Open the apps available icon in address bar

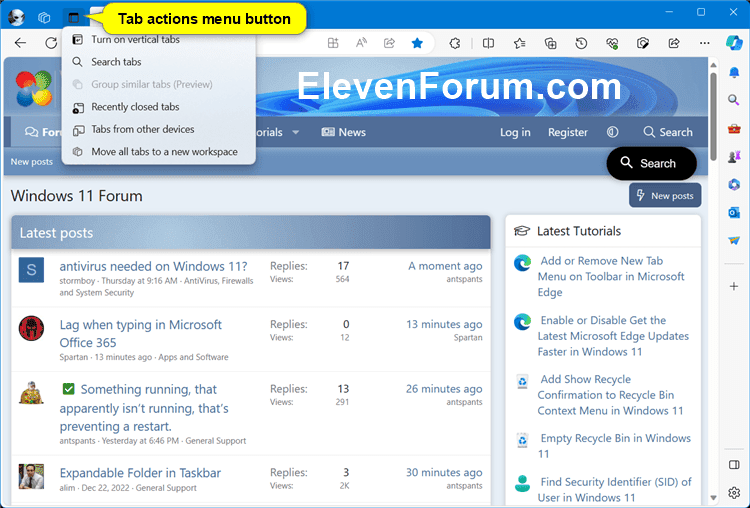(333, 43)
